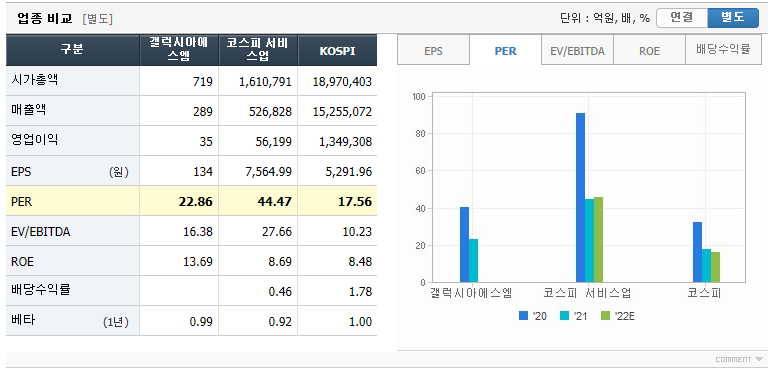776x373 pixels.
Task: Select the ROE row label
Action: (22, 262)
